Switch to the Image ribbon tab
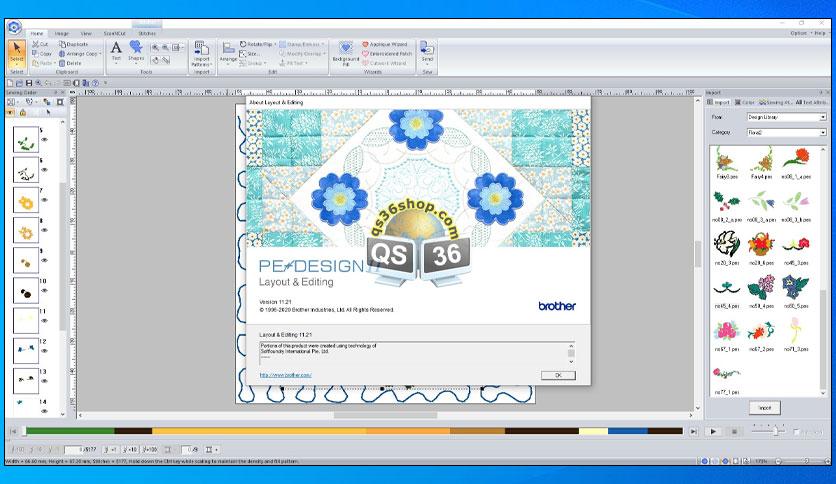 pos(62,33)
